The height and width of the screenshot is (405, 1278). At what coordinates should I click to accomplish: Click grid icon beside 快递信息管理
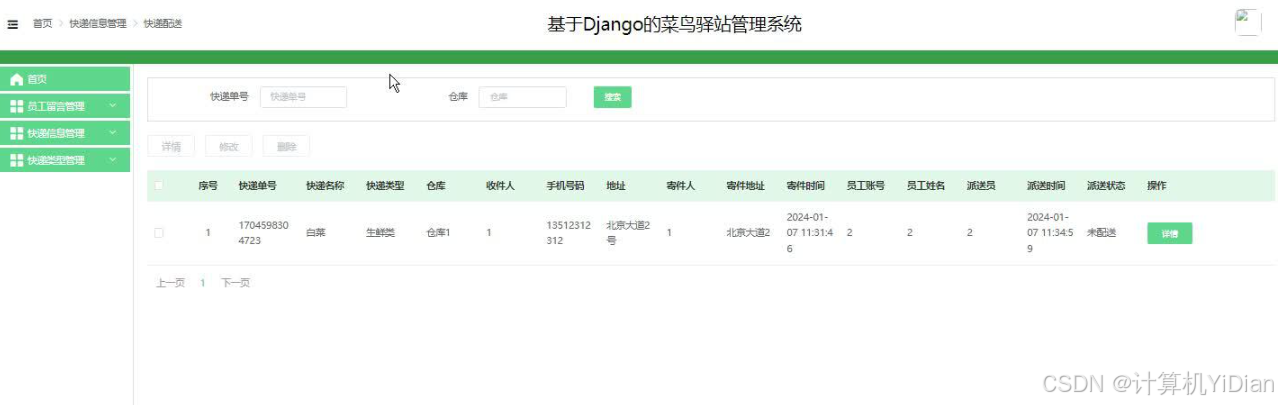(x=16, y=133)
